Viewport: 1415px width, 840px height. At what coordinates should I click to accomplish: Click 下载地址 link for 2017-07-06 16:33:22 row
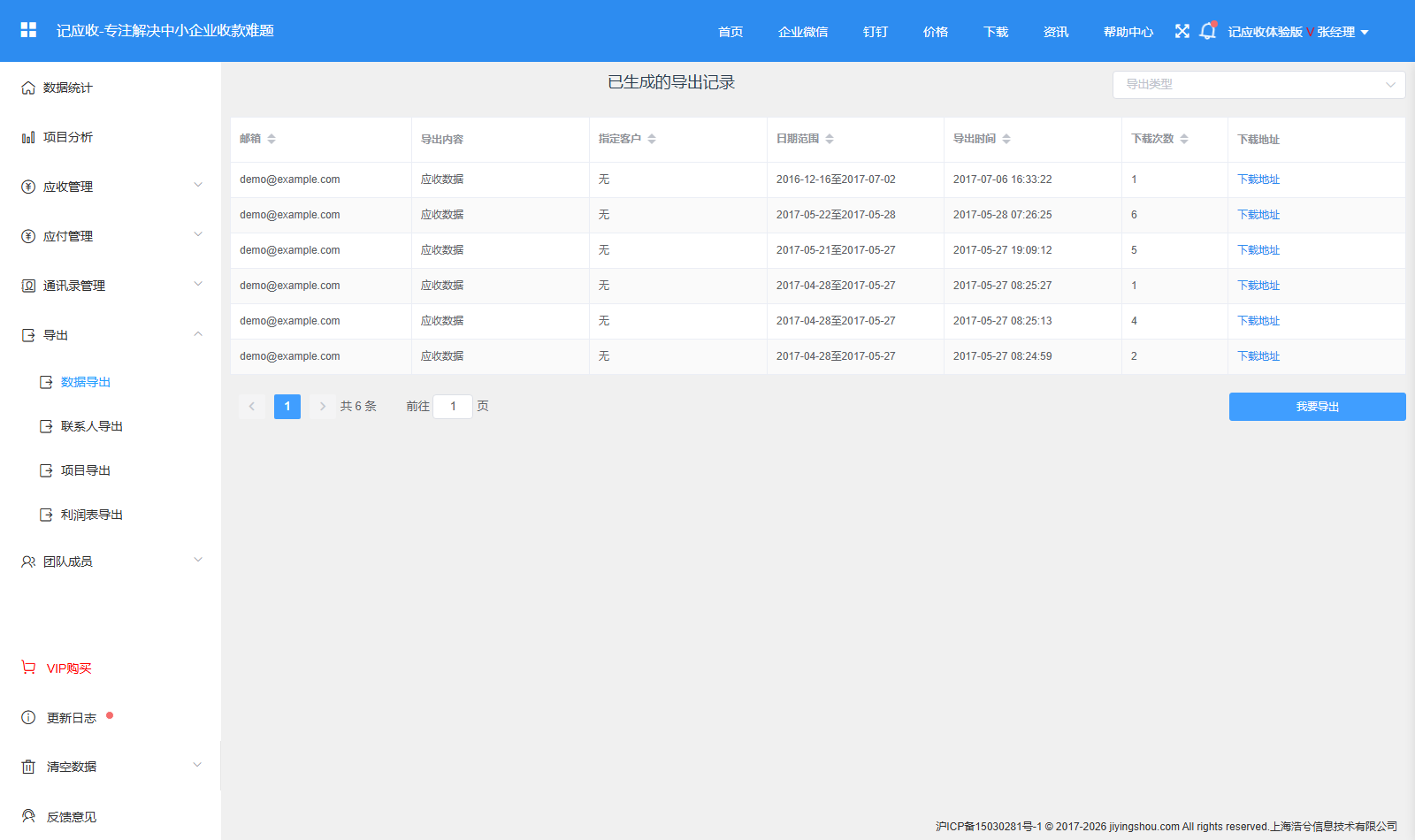1258,179
